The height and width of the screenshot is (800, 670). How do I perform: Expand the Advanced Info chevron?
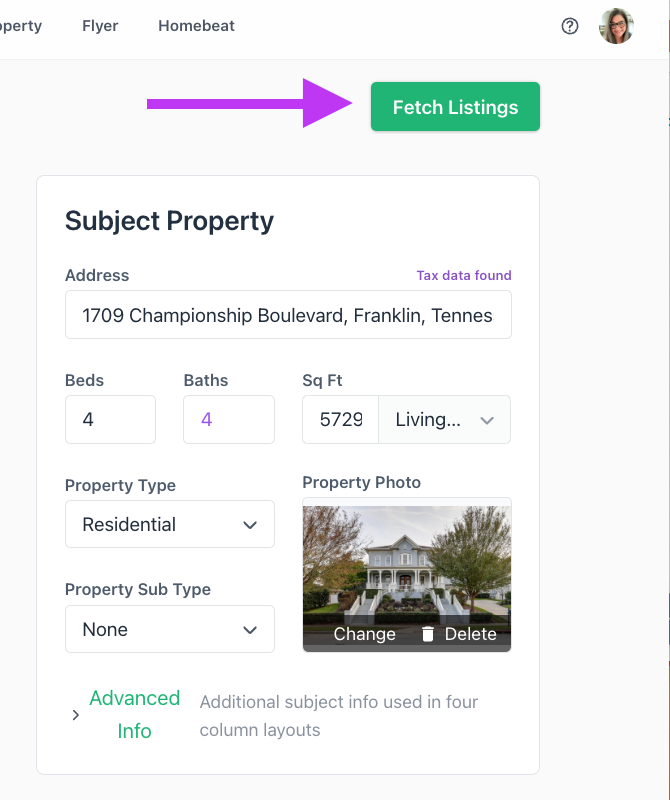click(x=76, y=715)
